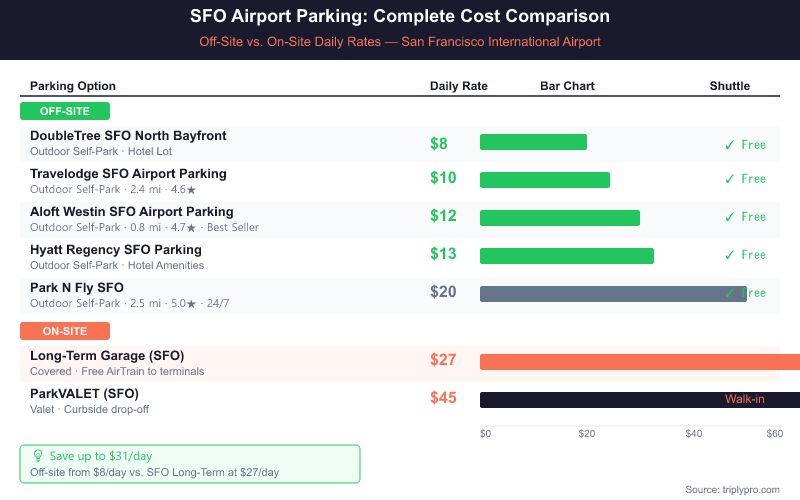Click the DoubleTree free shuttle checkmark
Image resolution: width=800 pixels, height=500 pixels.
[730, 145]
